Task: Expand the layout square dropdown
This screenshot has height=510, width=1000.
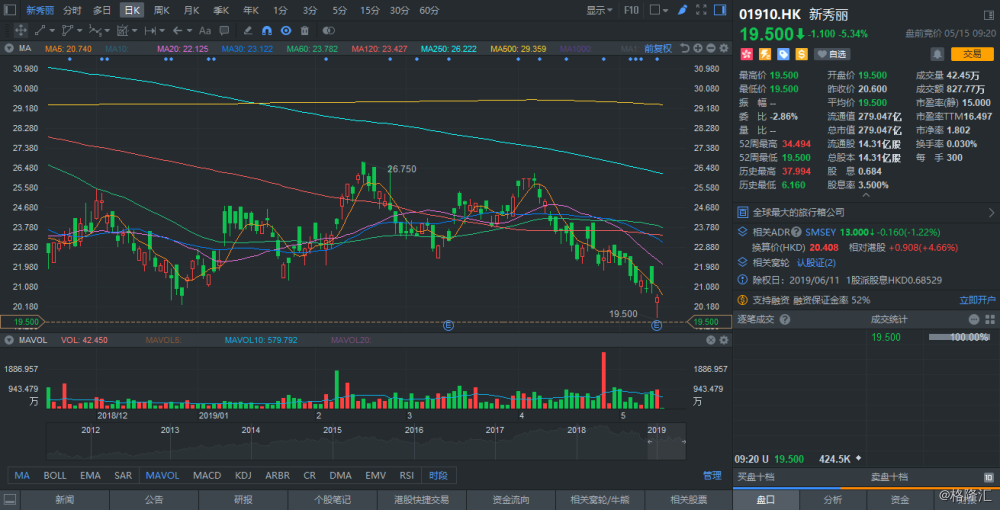Action: pos(659,10)
